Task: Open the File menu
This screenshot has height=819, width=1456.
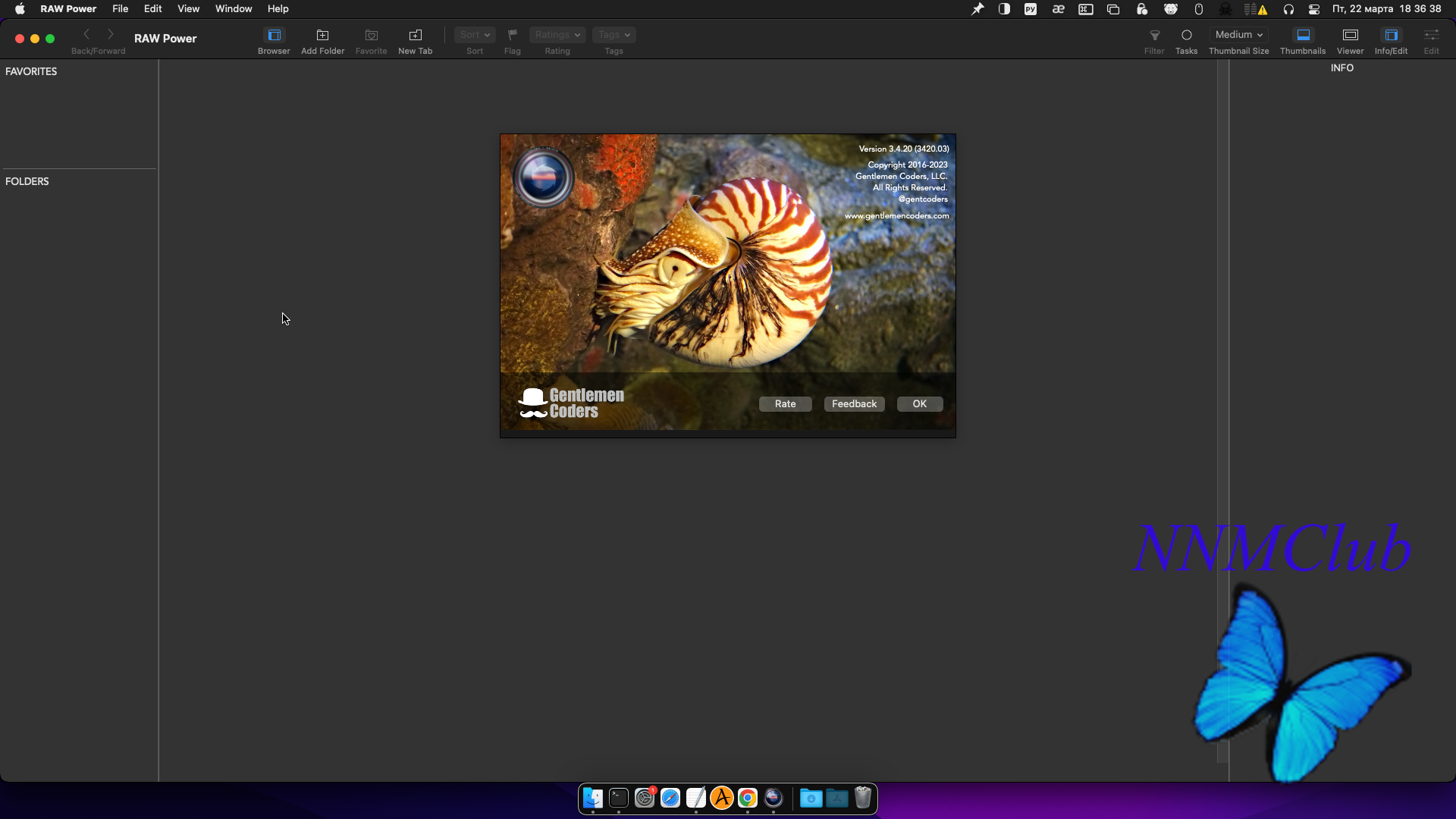Action: tap(120, 9)
